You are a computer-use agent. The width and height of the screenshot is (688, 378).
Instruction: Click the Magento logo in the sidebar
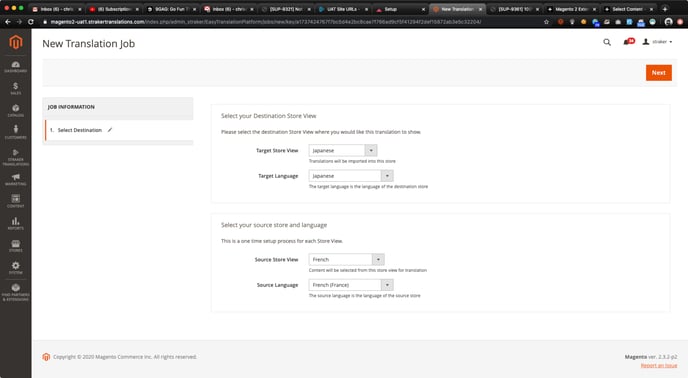pos(16,42)
